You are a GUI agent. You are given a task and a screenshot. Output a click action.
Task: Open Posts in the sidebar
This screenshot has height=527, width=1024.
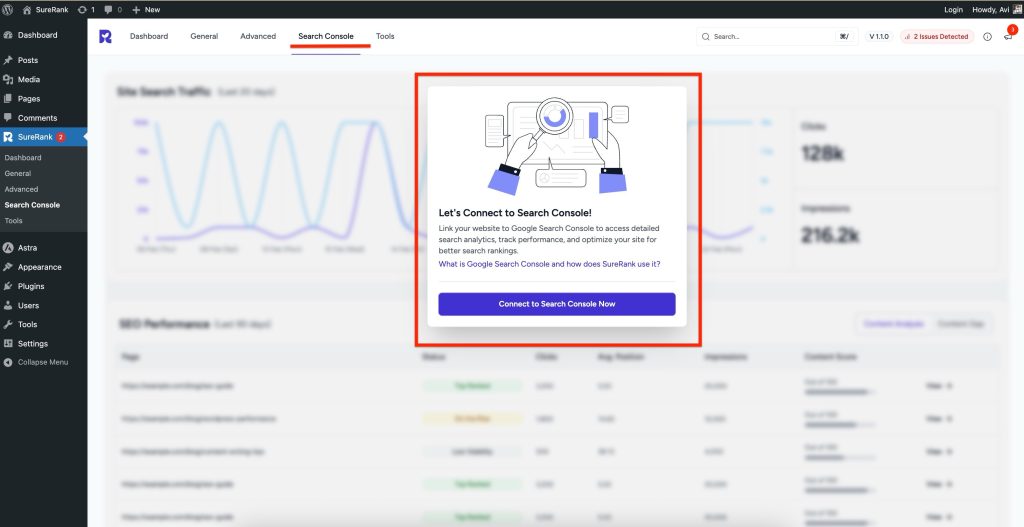pos(27,60)
